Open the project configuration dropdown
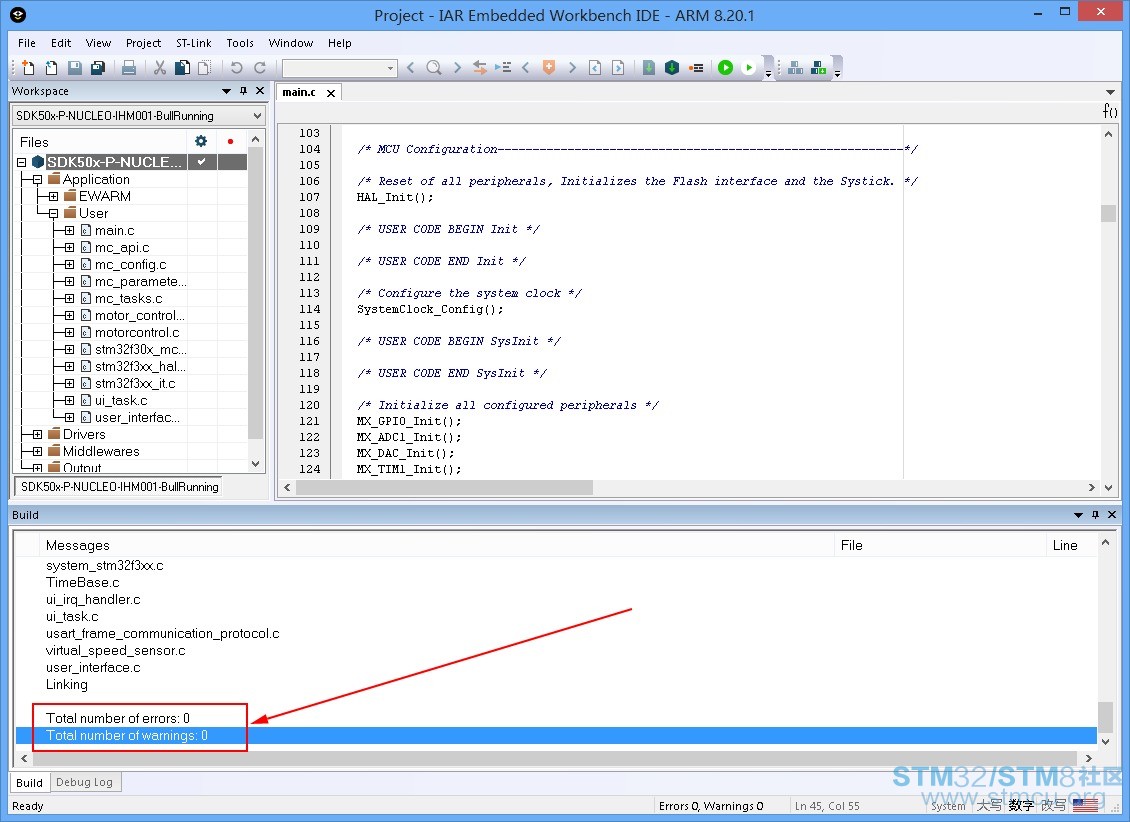This screenshot has height=822, width=1130. point(139,115)
